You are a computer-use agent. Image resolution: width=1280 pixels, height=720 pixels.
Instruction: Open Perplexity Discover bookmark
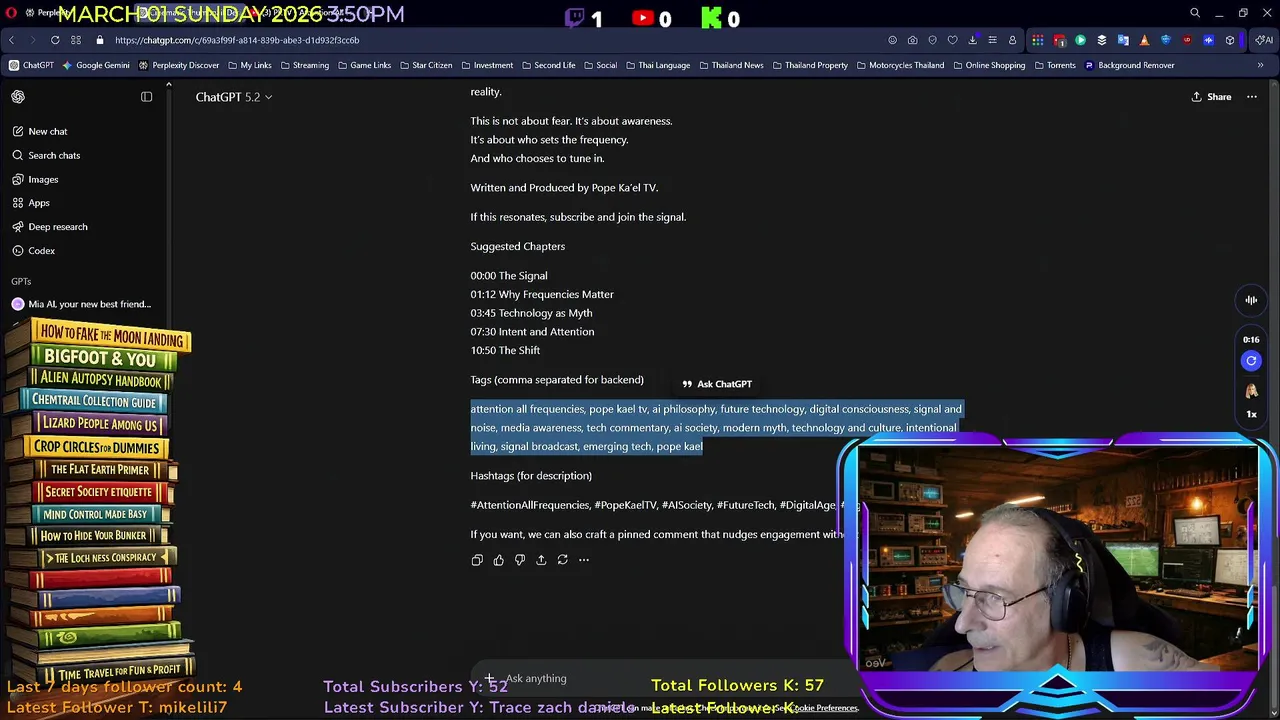pyautogui.click(x=178, y=65)
